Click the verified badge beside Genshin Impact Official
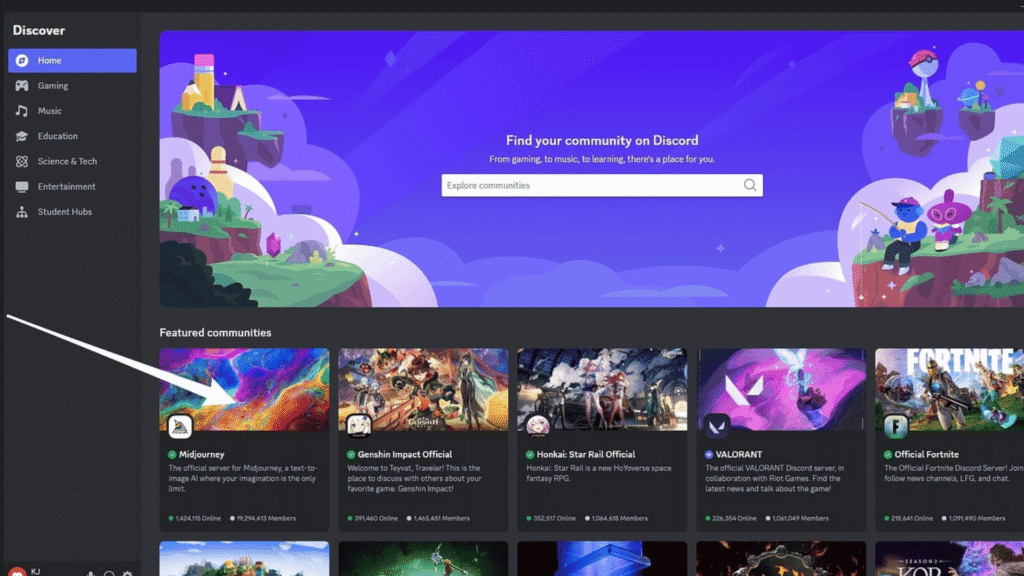Viewport: 1024px width, 576px height. coord(351,455)
